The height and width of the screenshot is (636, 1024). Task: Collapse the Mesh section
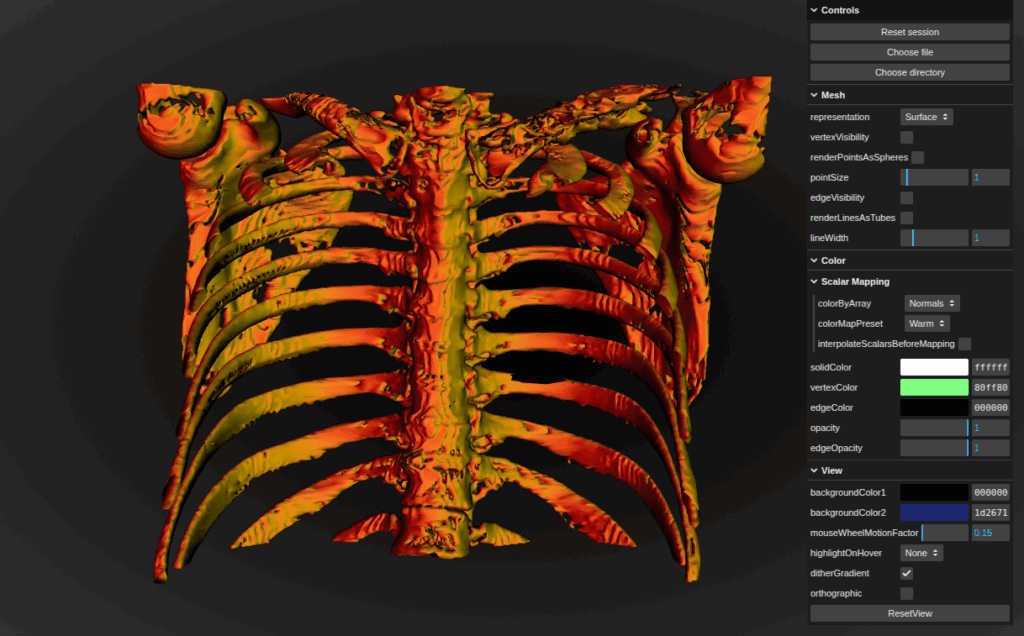pyautogui.click(x=832, y=95)
